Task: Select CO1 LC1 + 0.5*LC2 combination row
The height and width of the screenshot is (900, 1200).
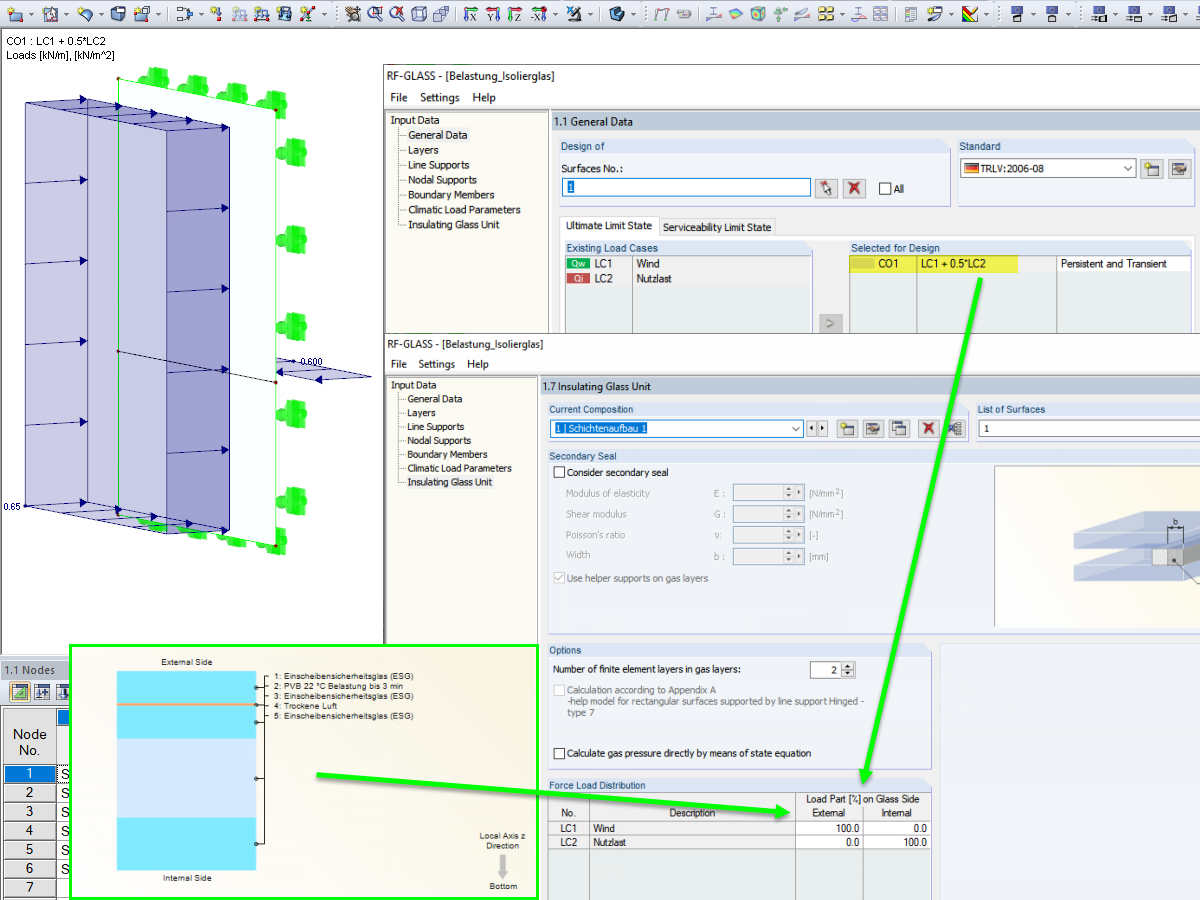Action: (x=1020, y=264)
